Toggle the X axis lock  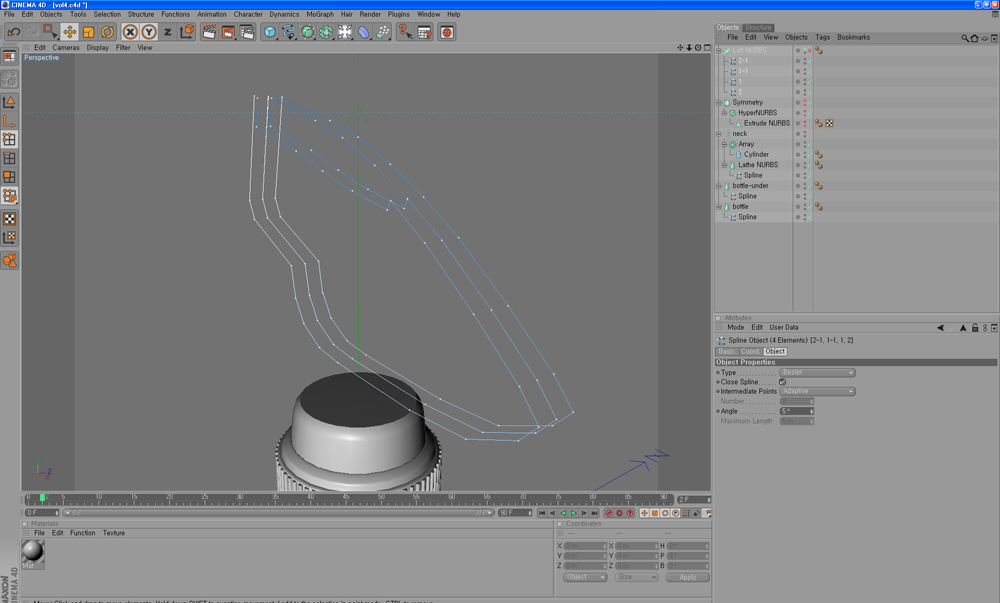point(130,32)
